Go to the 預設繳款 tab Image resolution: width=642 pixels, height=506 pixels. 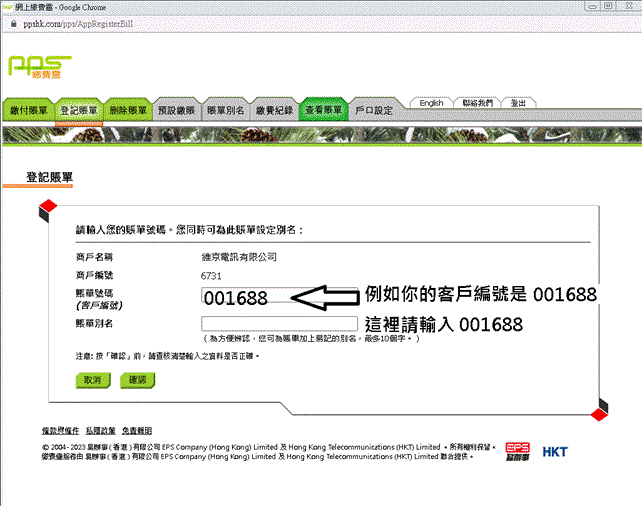pos(176,109)
